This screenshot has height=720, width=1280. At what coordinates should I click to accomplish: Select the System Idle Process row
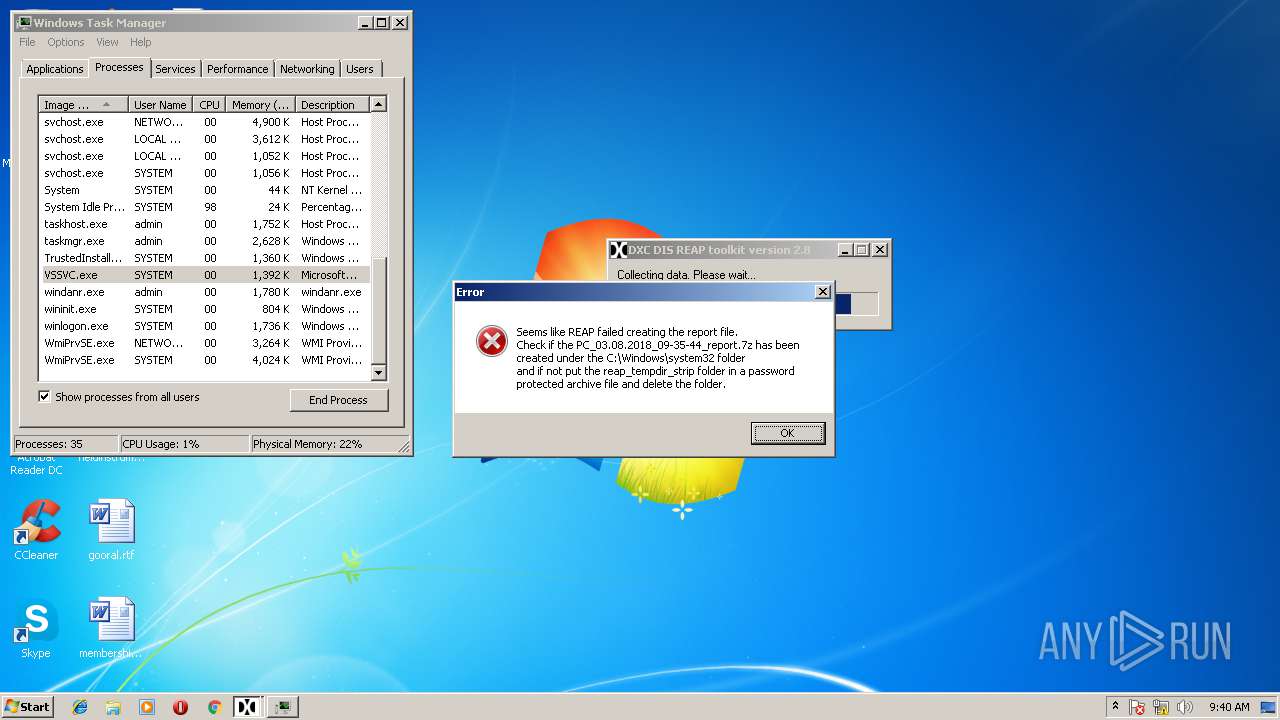[204, 207]
